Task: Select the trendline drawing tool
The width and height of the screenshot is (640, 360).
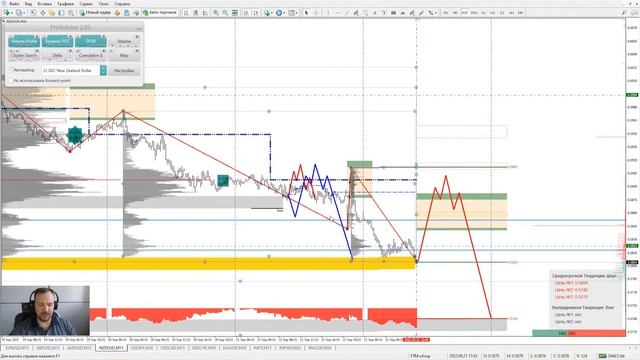Action: tap(347, 13)
